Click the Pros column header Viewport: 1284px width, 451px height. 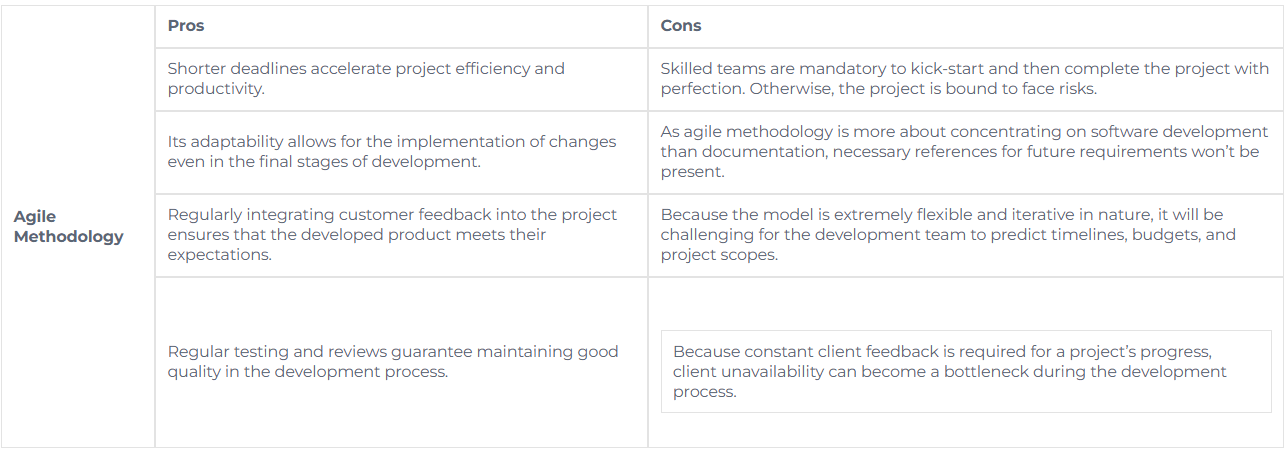(186, 26)
